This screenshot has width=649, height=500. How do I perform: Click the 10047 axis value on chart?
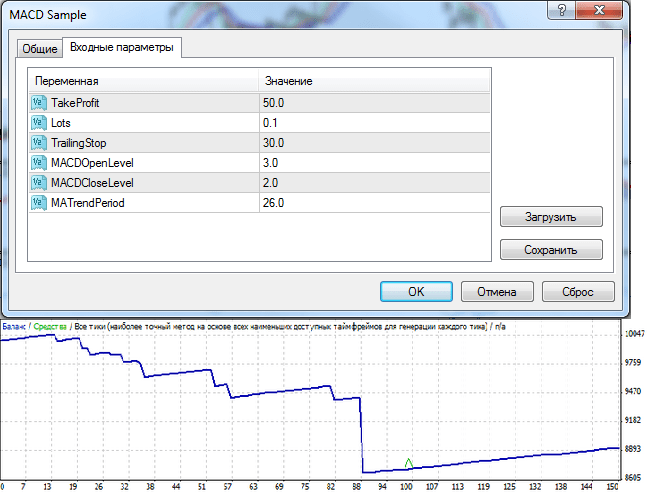[635, 334]
